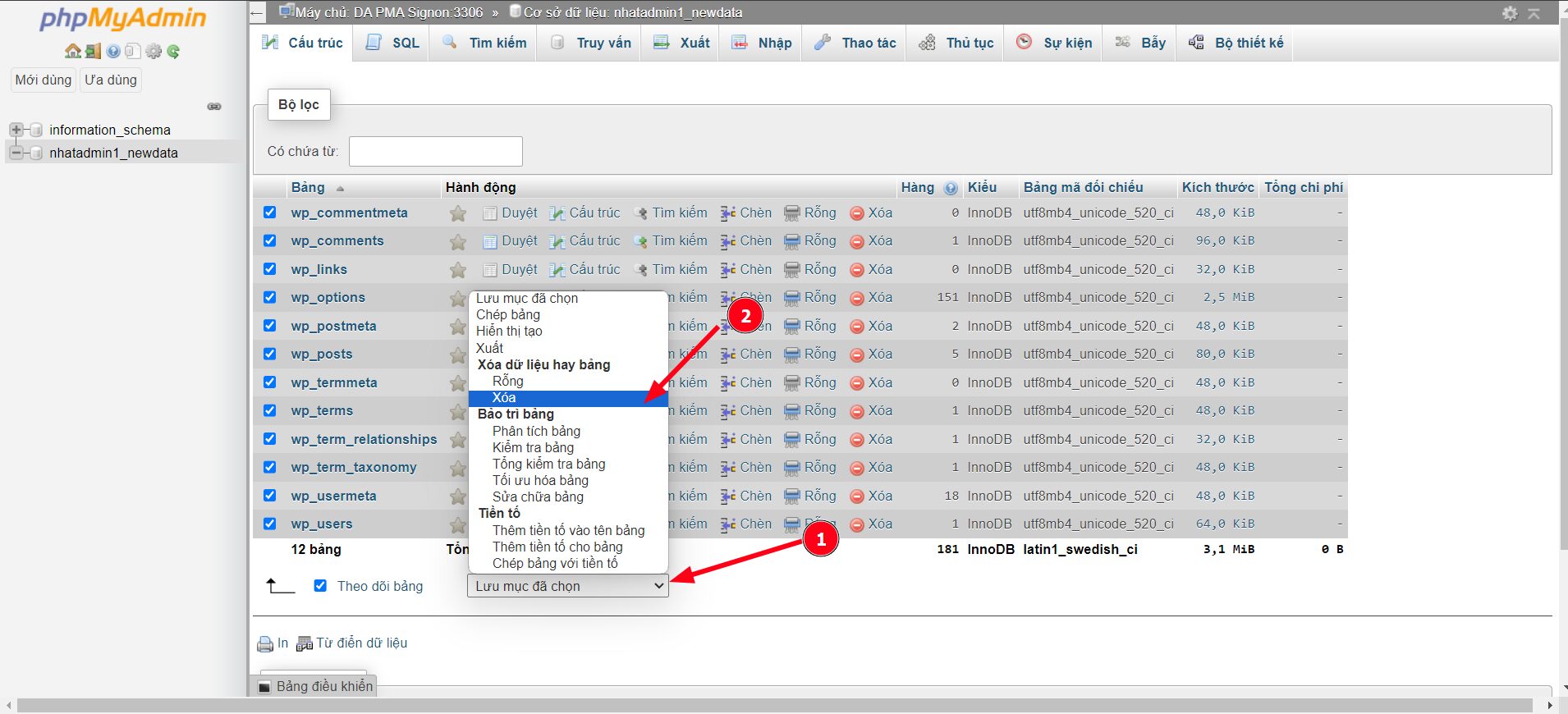Image resolution: width=1568 pixels, height=714 pixels.
Task: Uncheck the wp_termmeta checkbox
Action: pyautogui.click(x=269, y=382)
